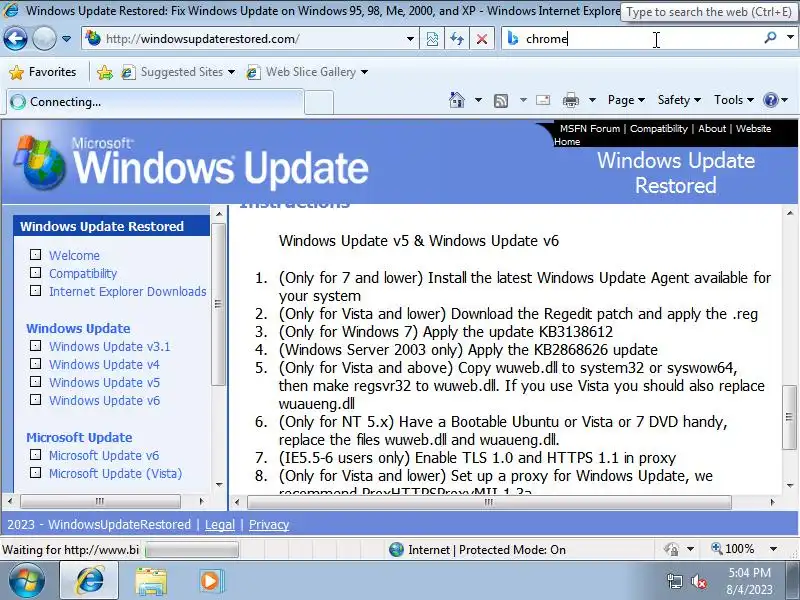Select Windows Update v3.1 sidebar link
This screenshot has height=600, width=800.
pyautogui.click(x=110, y=346)
